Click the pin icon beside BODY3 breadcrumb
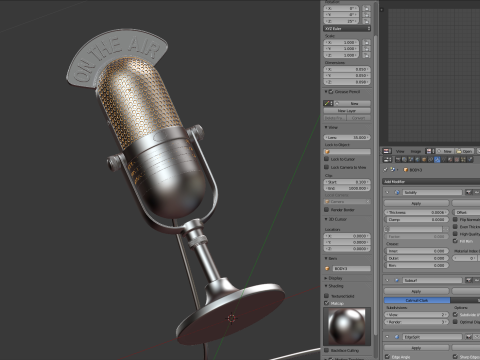Screen dimensions: 480x360 pyautogui.click(x=385, y=170)
